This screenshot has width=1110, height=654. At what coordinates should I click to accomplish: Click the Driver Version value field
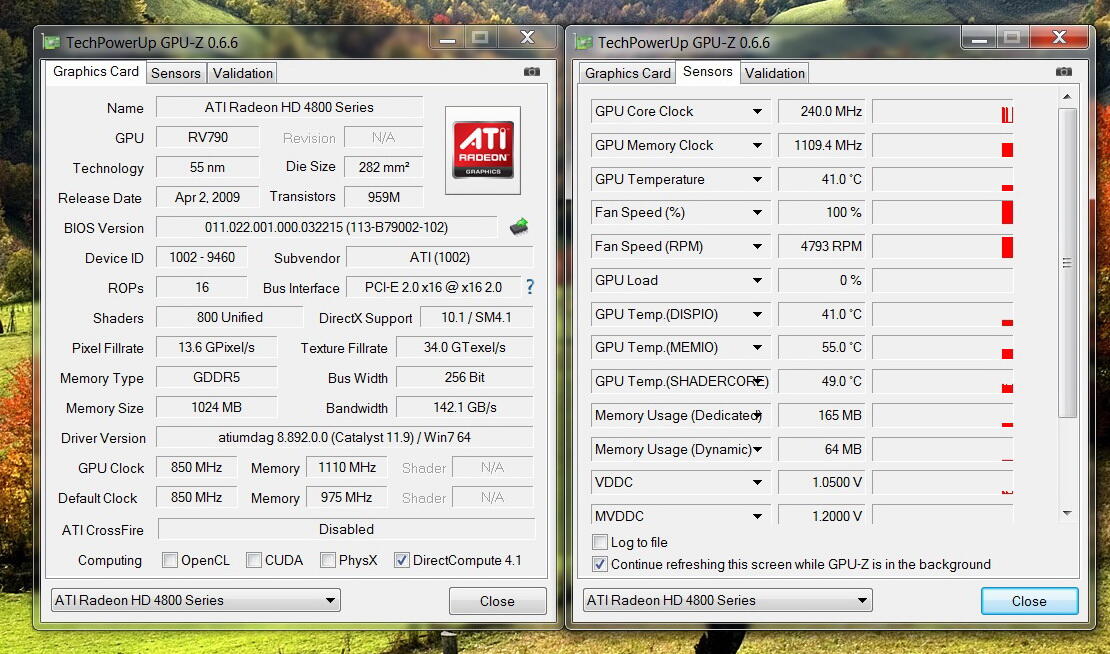pyautogui.click(x=344, y=437)
